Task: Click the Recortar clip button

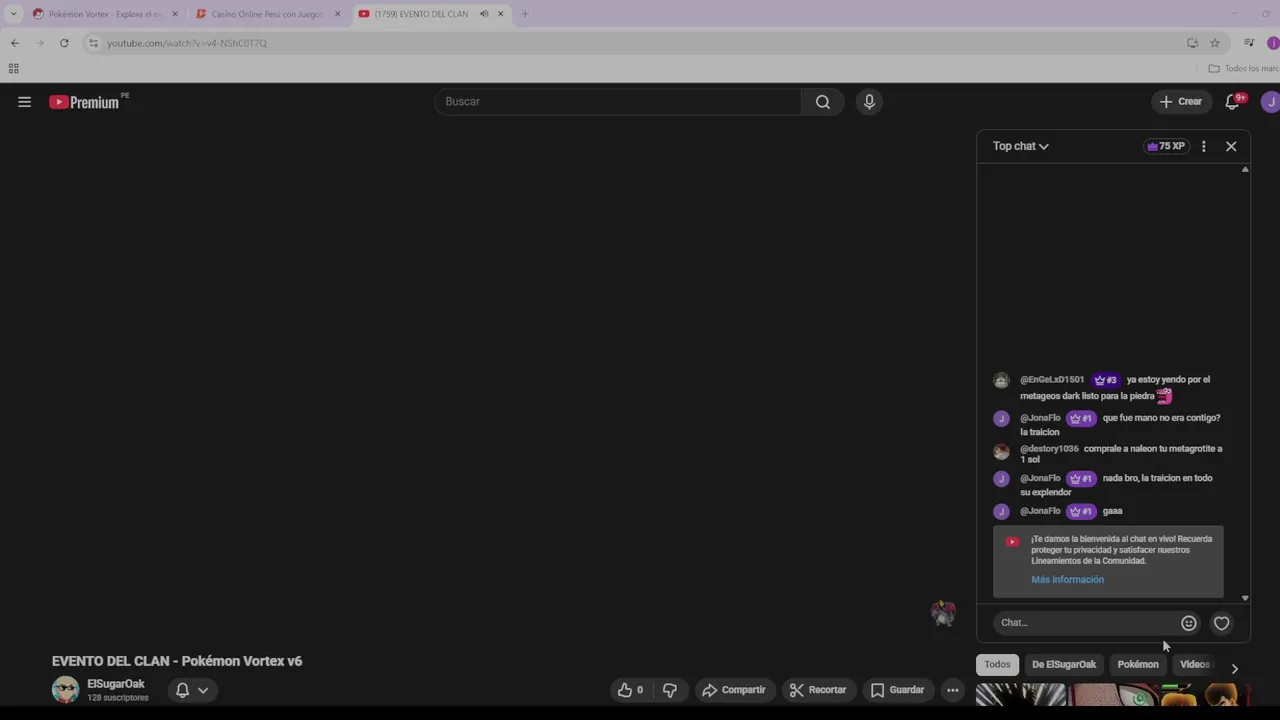Action: [x=817, y=690]
